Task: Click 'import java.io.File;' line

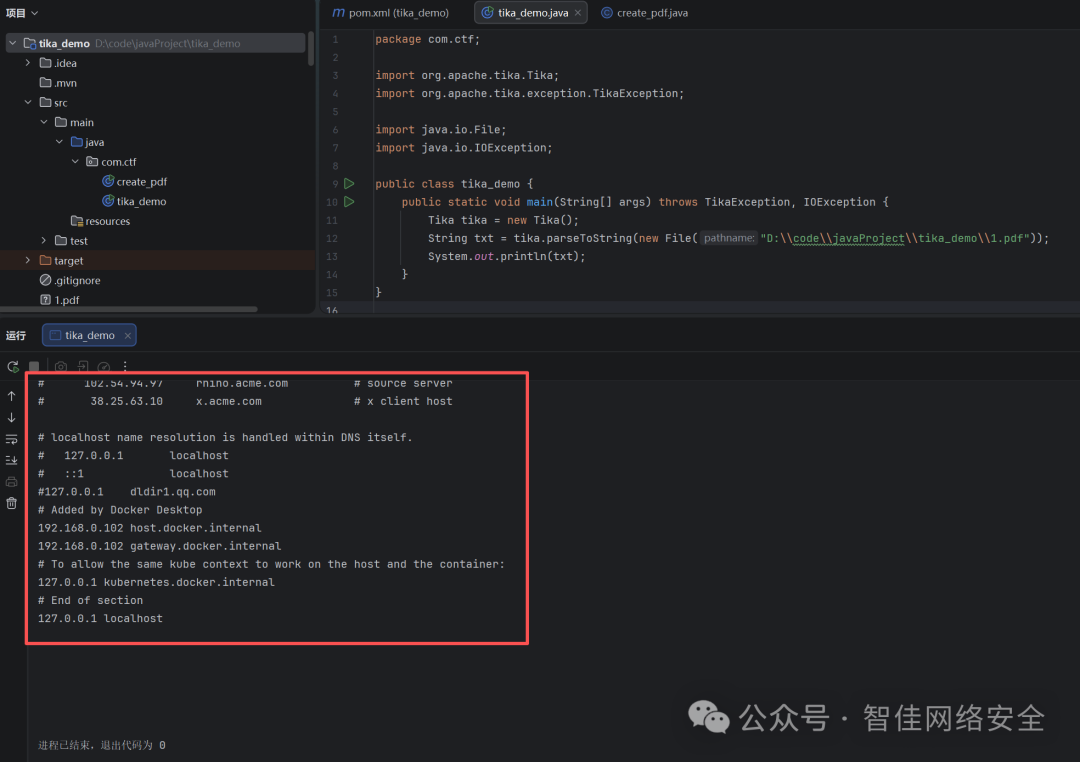Action: pyautogui.click(x=441, y=130)
